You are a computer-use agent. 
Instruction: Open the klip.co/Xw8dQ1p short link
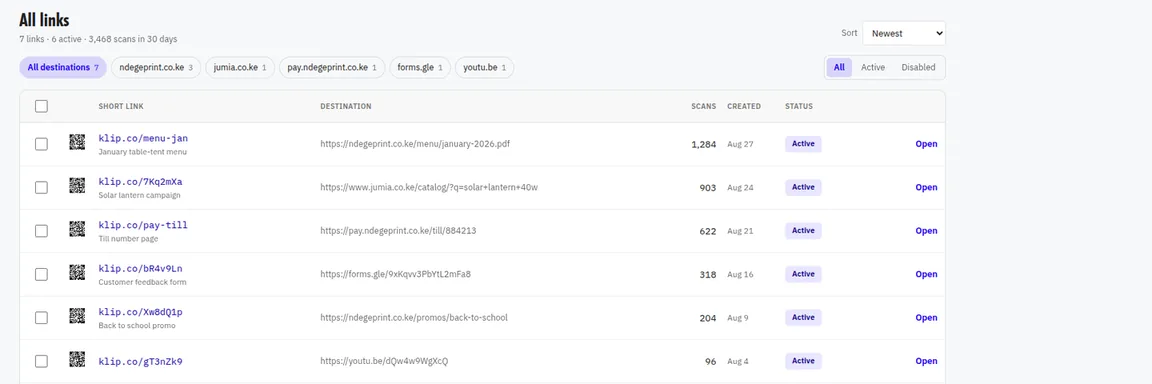pos(140,311)
